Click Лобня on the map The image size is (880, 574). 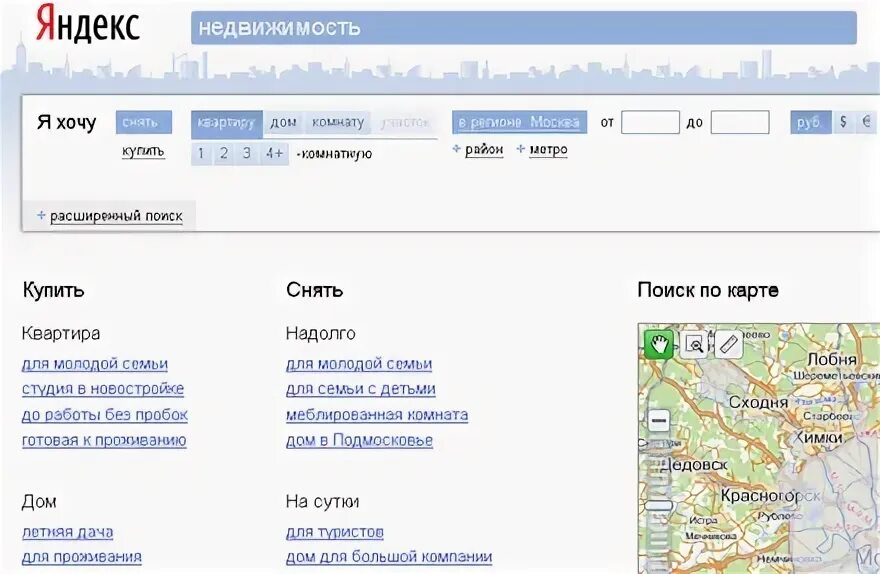(x=832, y=359)
